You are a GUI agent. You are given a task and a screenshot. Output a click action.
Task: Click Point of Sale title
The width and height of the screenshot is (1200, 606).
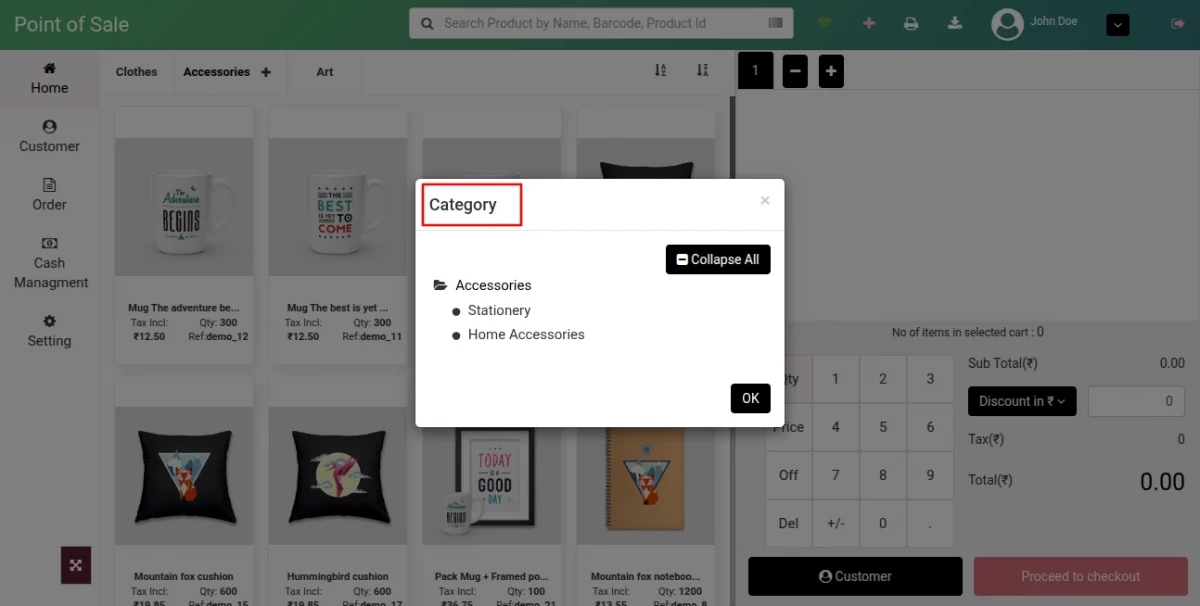point(71,24)
